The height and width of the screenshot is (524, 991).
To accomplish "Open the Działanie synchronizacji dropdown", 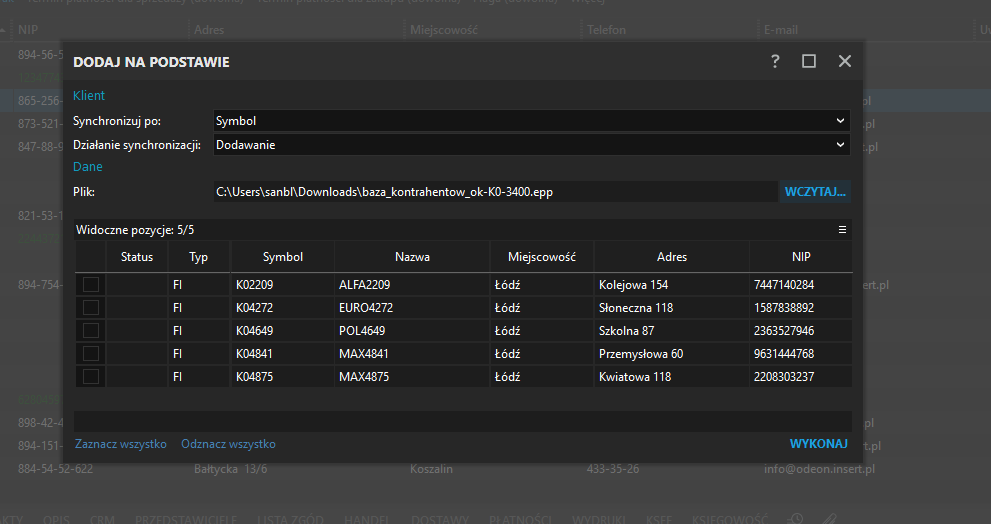I will coord(532,145).
